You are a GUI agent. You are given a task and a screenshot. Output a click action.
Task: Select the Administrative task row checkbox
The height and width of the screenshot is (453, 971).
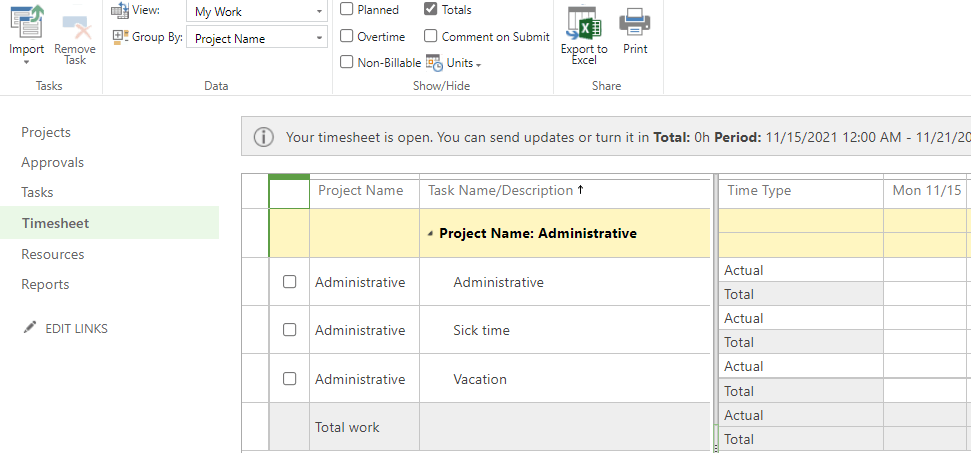click(289, 282)
